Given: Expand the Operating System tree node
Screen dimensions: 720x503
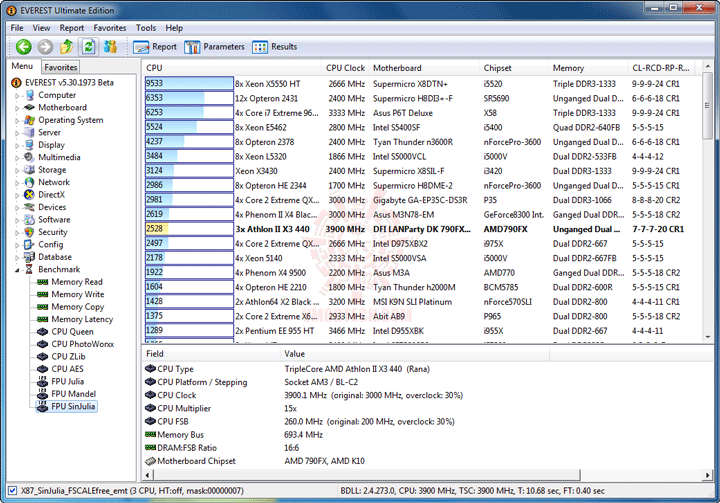Looking at the screenshot, I should (17, 120).
